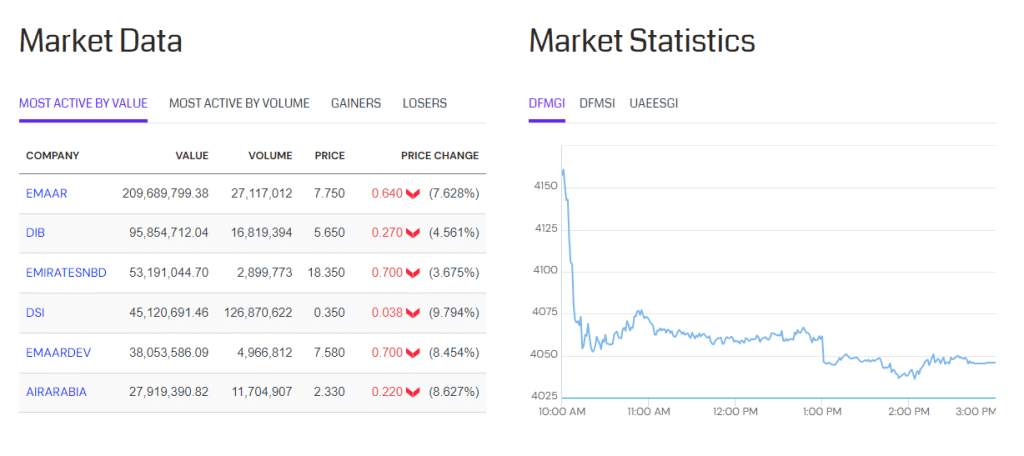Switch chart to DFMSI index

click(597, 103)
